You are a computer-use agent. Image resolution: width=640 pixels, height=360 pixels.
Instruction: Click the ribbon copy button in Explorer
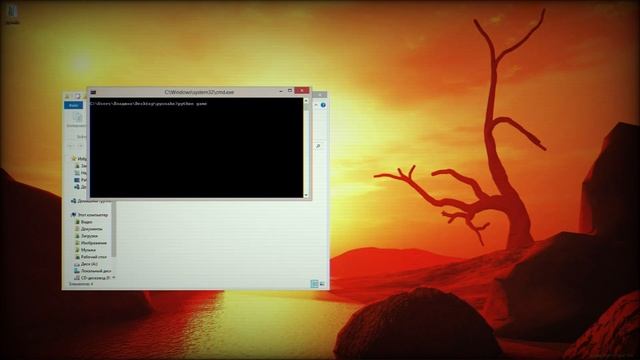[76, 118]
